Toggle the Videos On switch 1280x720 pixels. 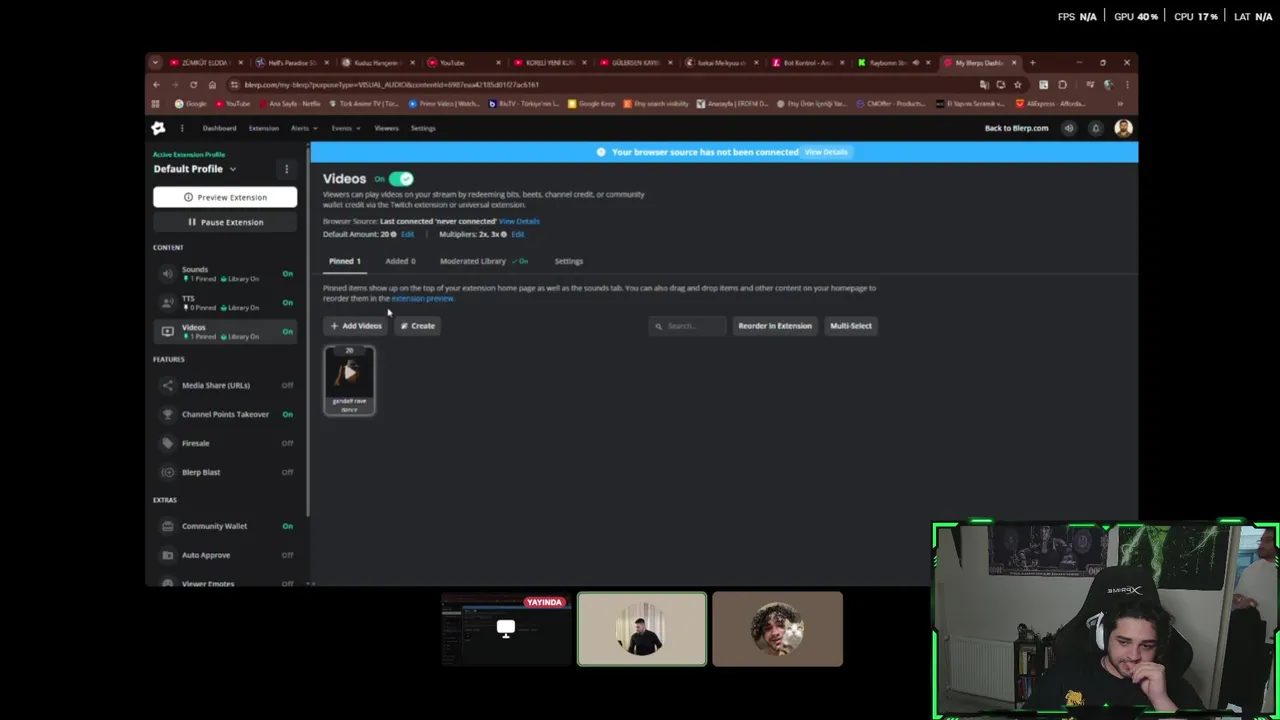[x=401, y=179]
